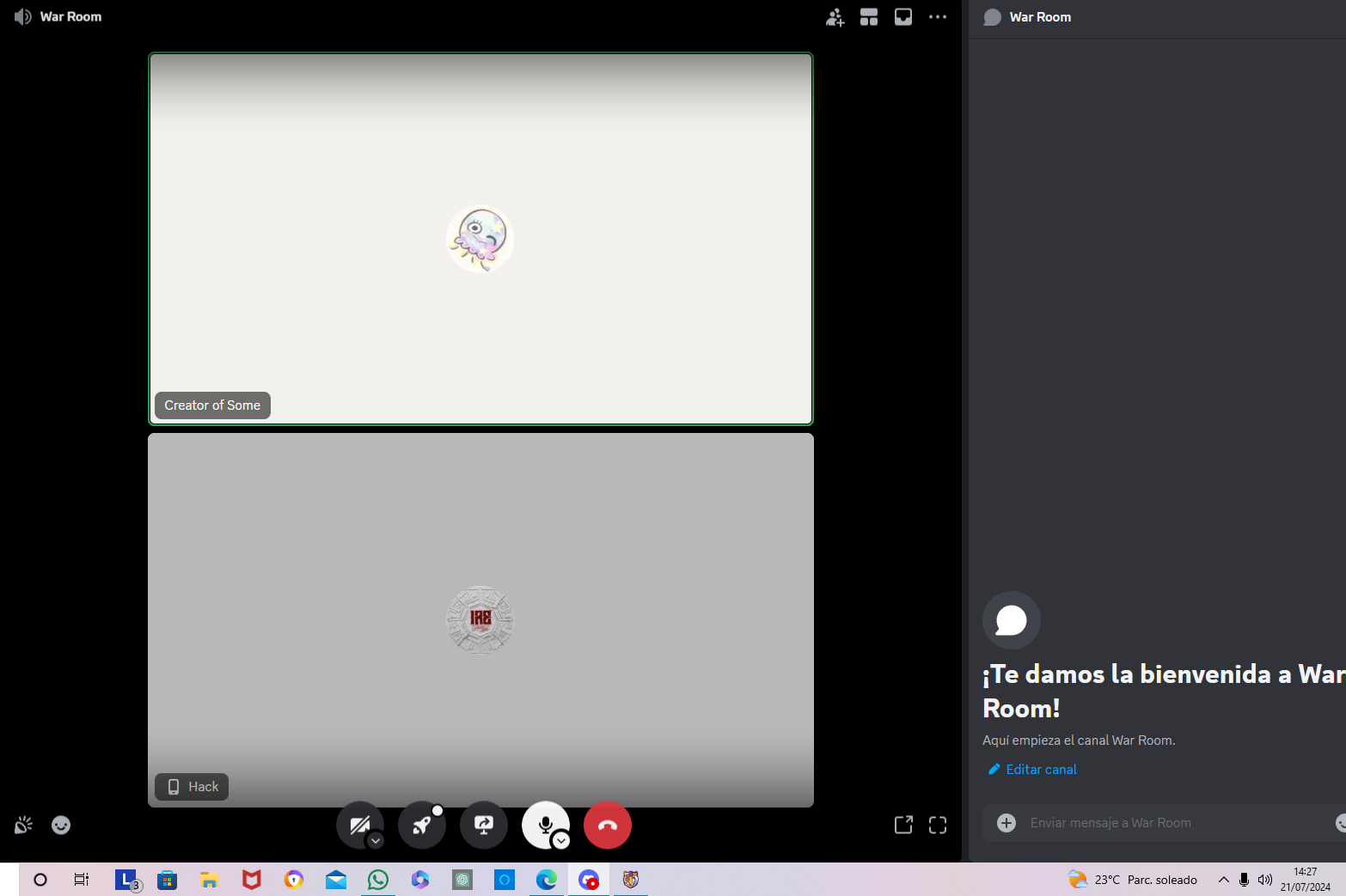Viewport: 1346px width, 896px height.
Task: Click the Hack name label
Action: tap(192, 787)
